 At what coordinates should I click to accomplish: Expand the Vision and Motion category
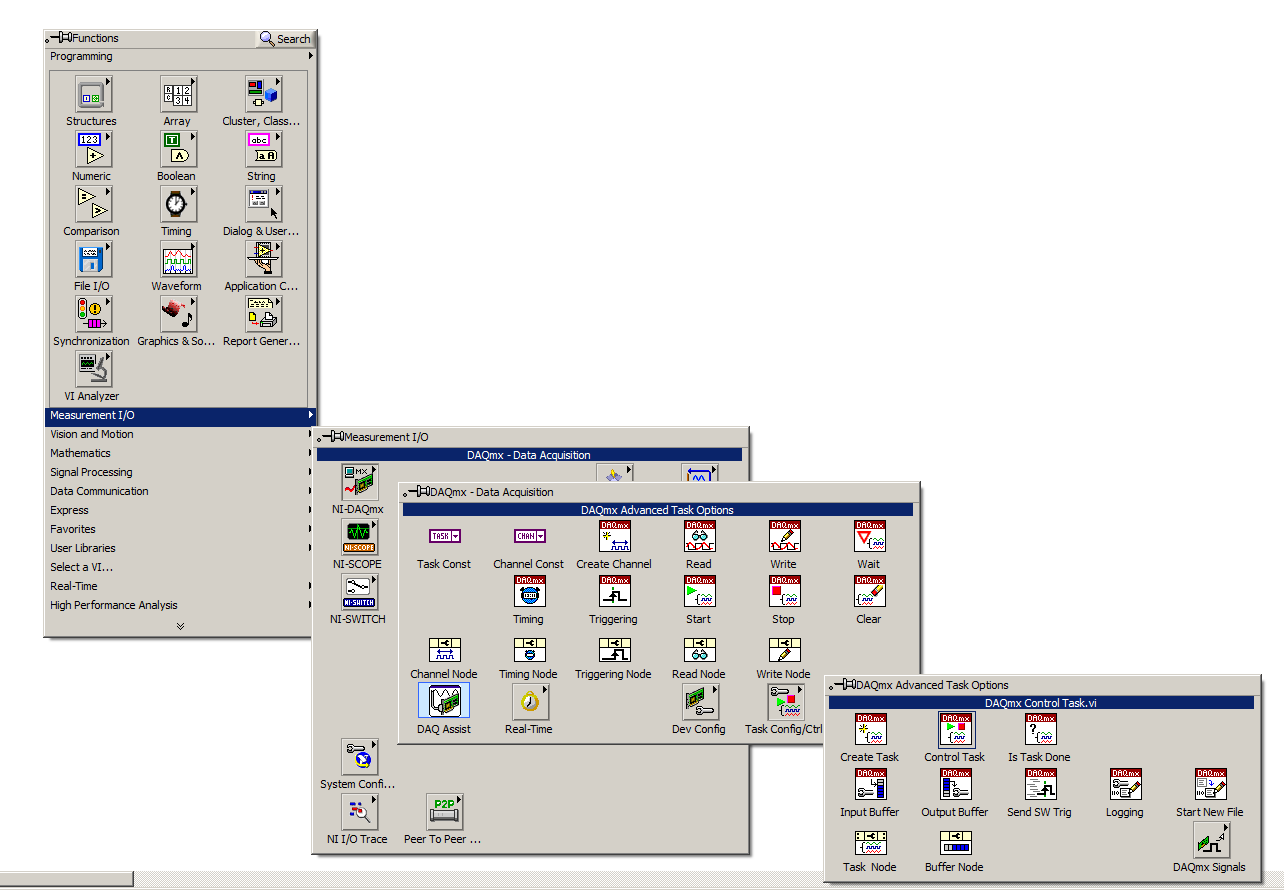pos(181,435)
